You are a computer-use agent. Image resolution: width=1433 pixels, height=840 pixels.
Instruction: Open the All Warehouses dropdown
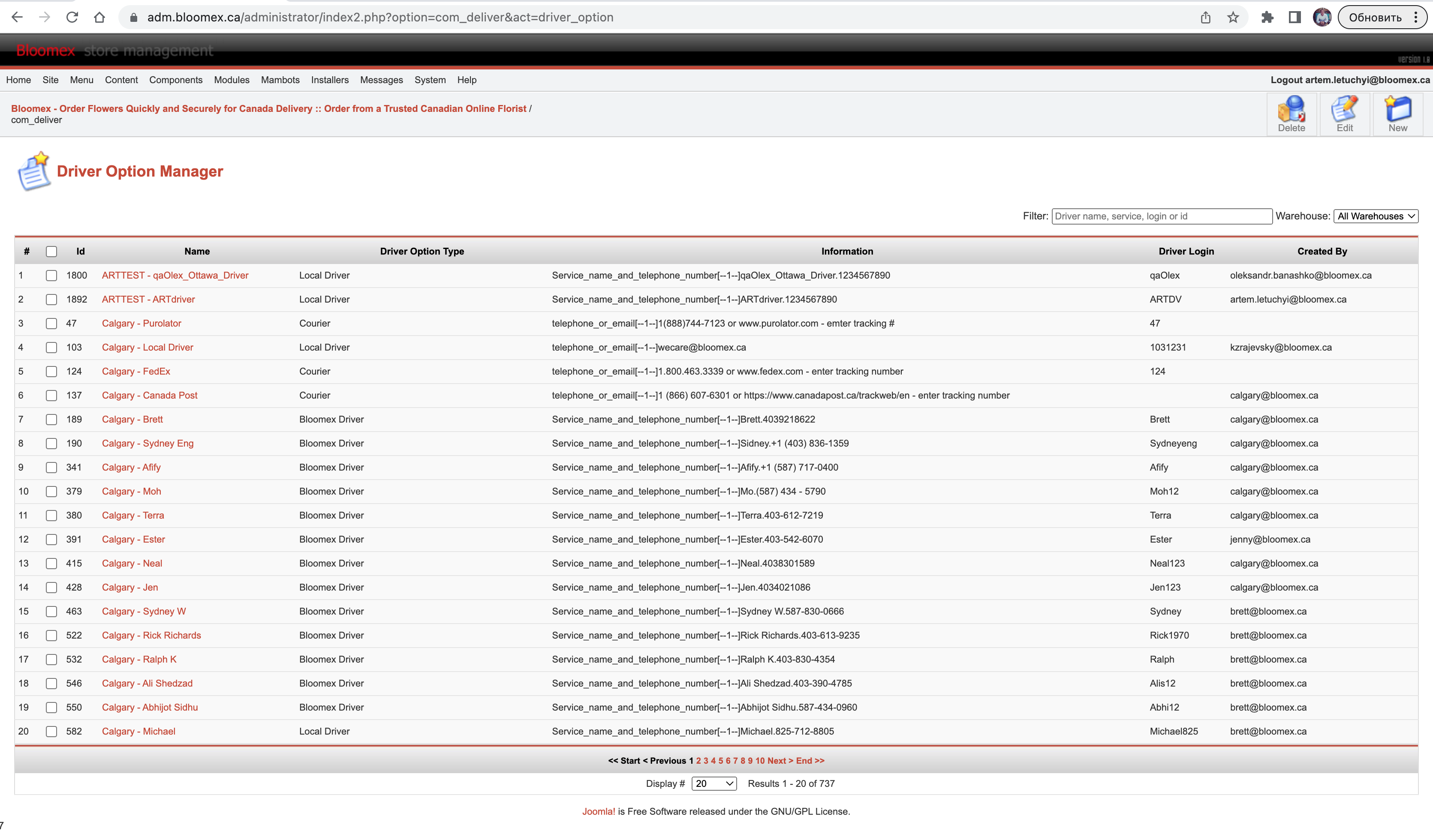point(1376,216)
